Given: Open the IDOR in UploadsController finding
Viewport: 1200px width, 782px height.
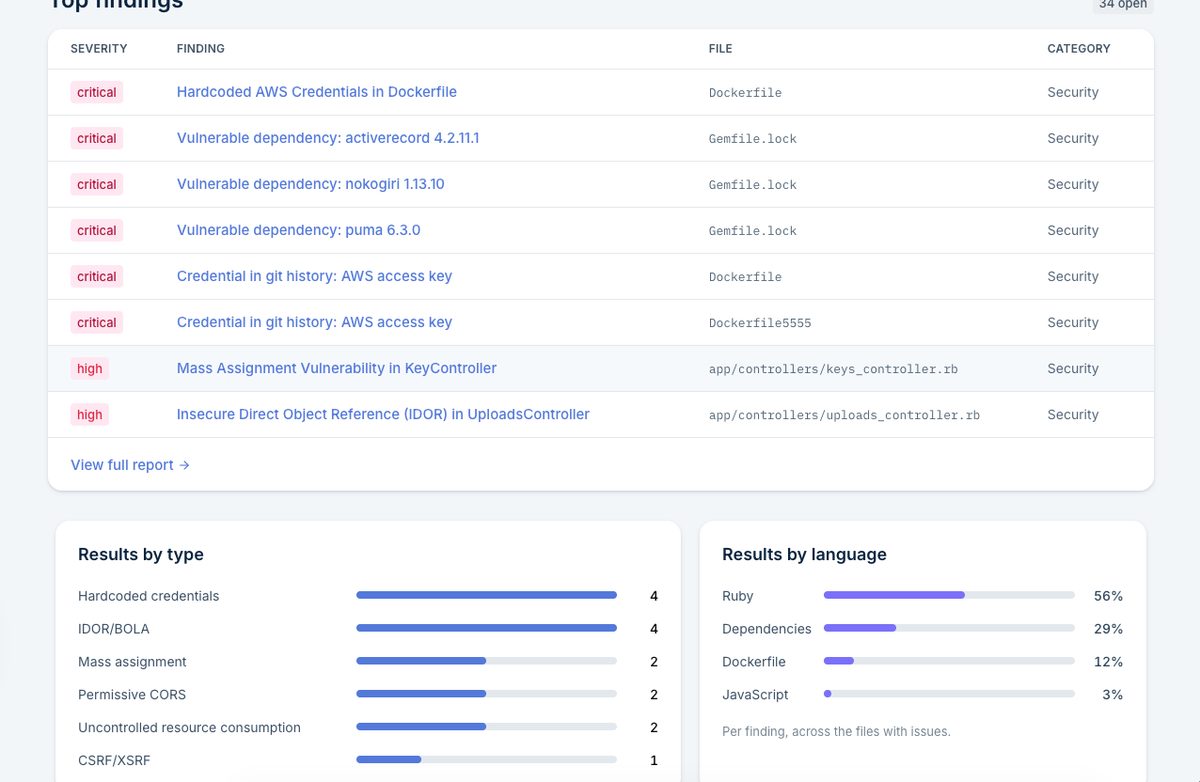Looking at the screenshot, I should tap(383, 414).
